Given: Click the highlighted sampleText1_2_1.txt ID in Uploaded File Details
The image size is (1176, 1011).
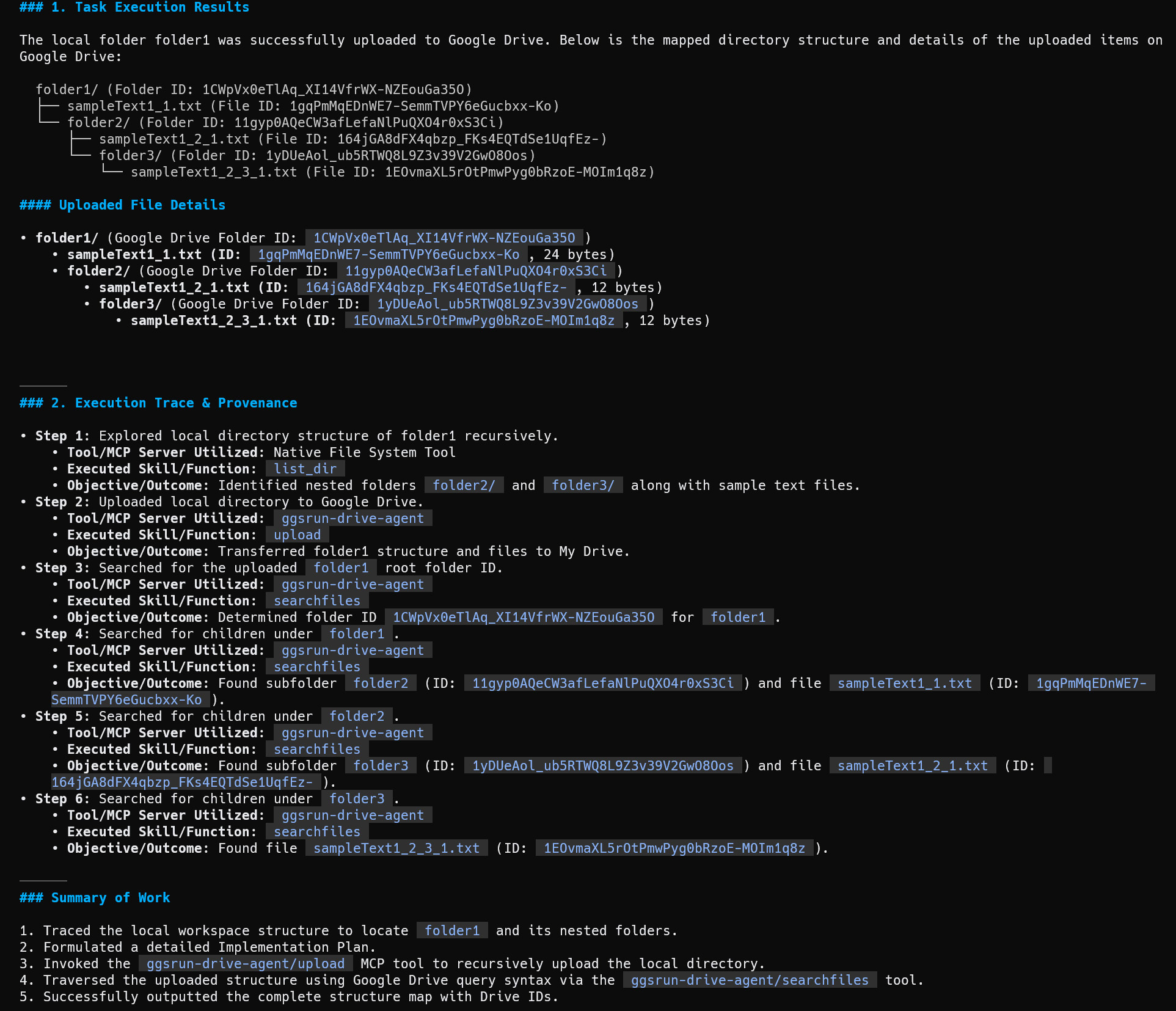Looking at the screenshot, I should (436, 288).
